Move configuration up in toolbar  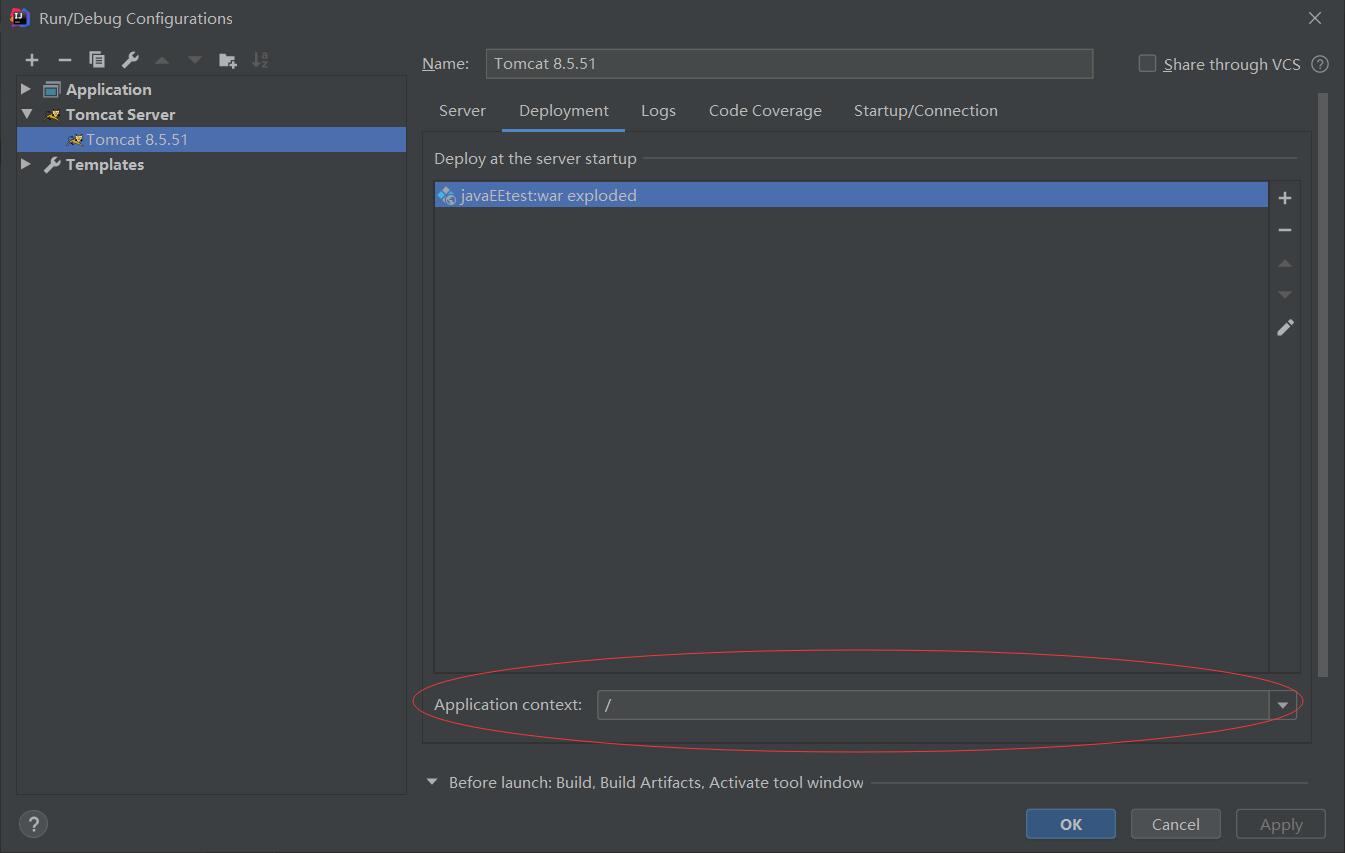(162, 60)
